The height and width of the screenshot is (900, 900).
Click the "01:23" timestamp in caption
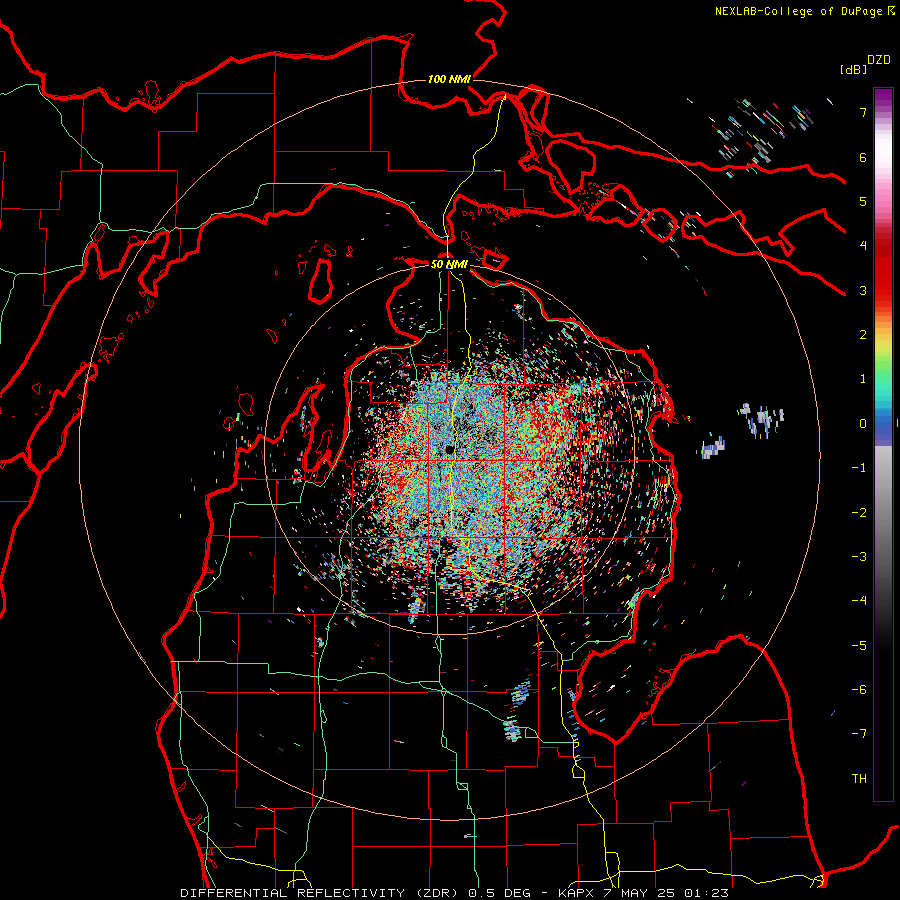coord(708,893)
